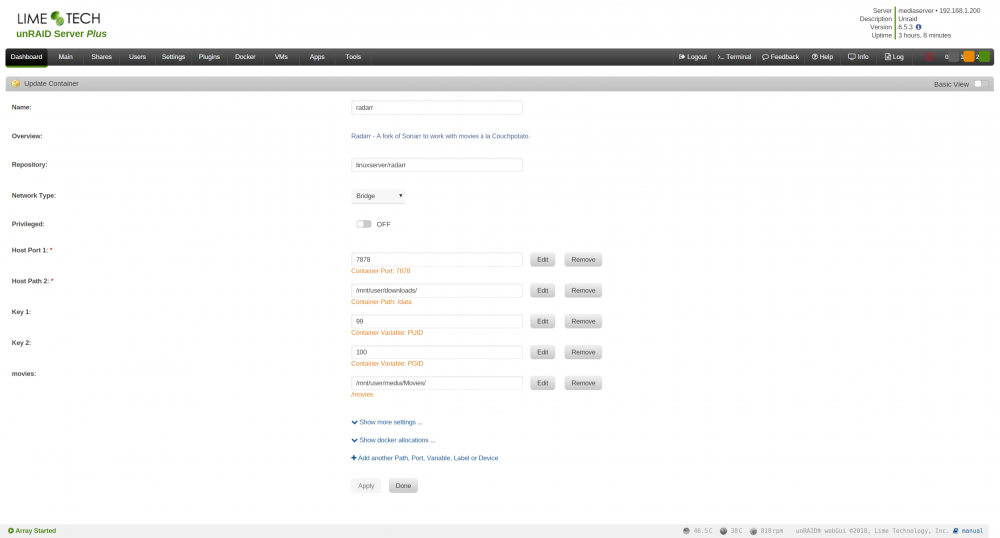
Task: Add another Path, Port, Variable, Label or Device
Action: pos(425,458)
